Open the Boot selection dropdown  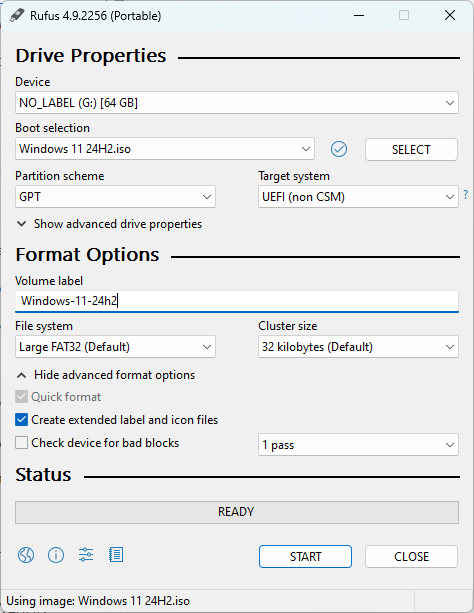165,149
